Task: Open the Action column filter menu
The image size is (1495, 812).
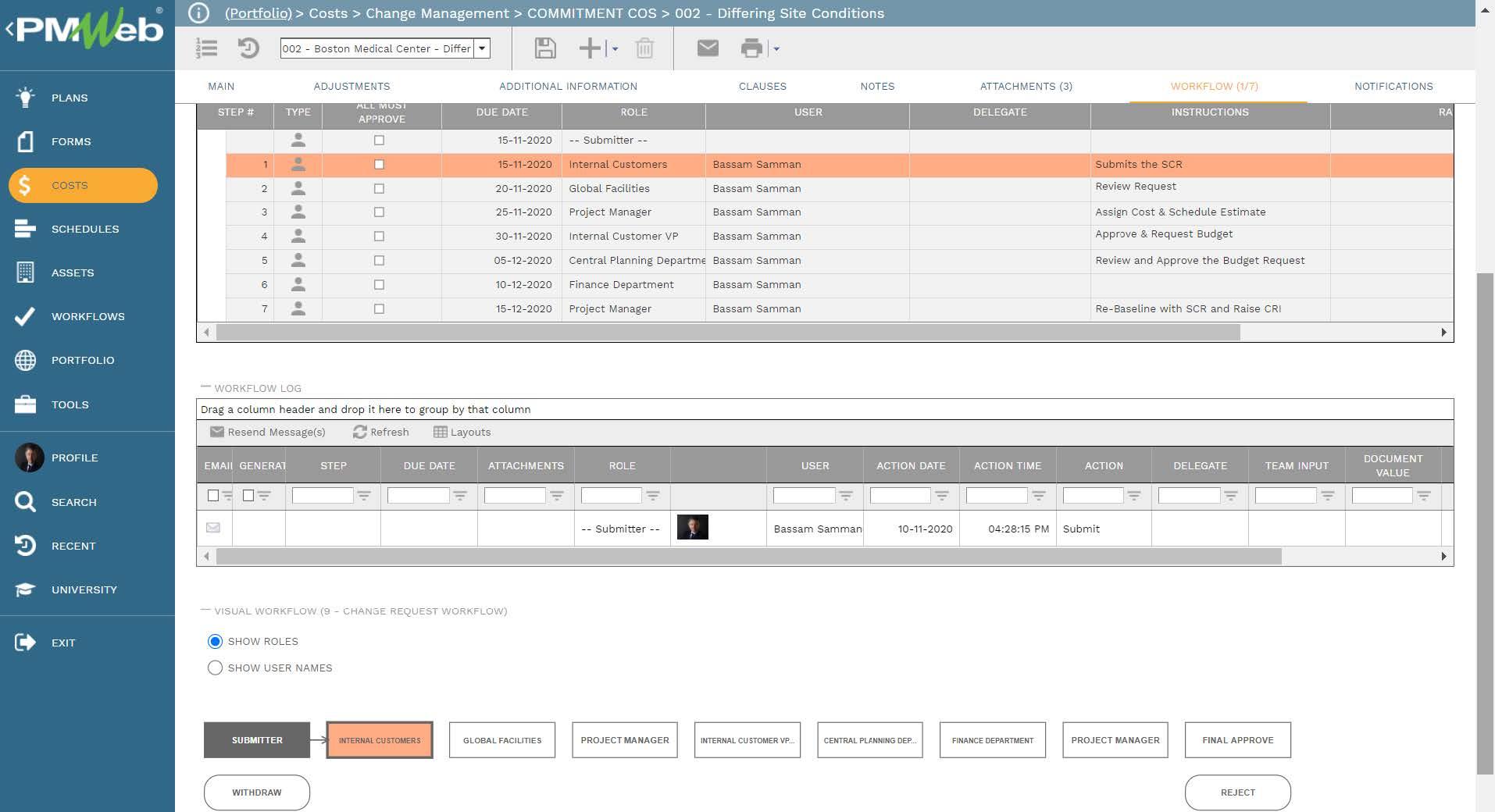Action: click(x=1134, y=495)
